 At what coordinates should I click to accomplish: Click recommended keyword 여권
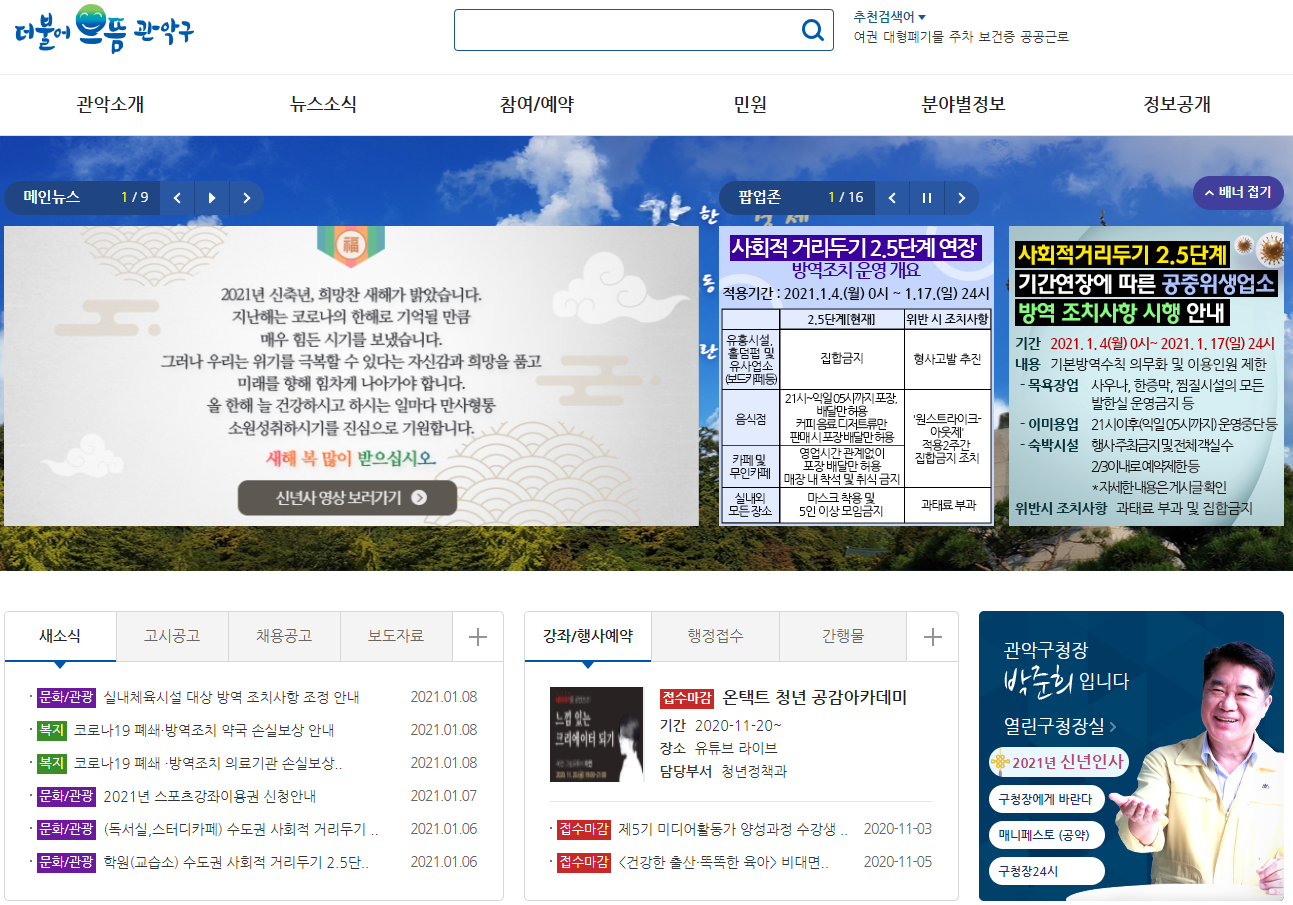tap(866, 37)
